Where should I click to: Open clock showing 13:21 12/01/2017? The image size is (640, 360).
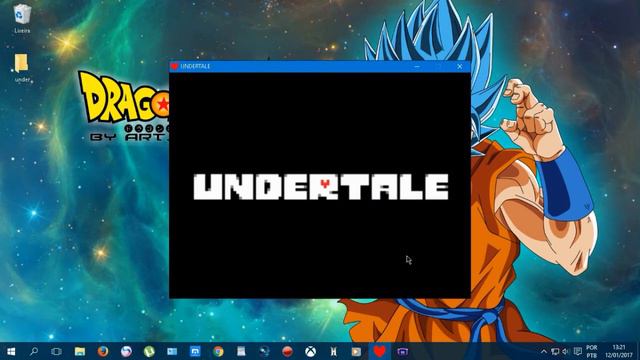(x=619, y=351)
